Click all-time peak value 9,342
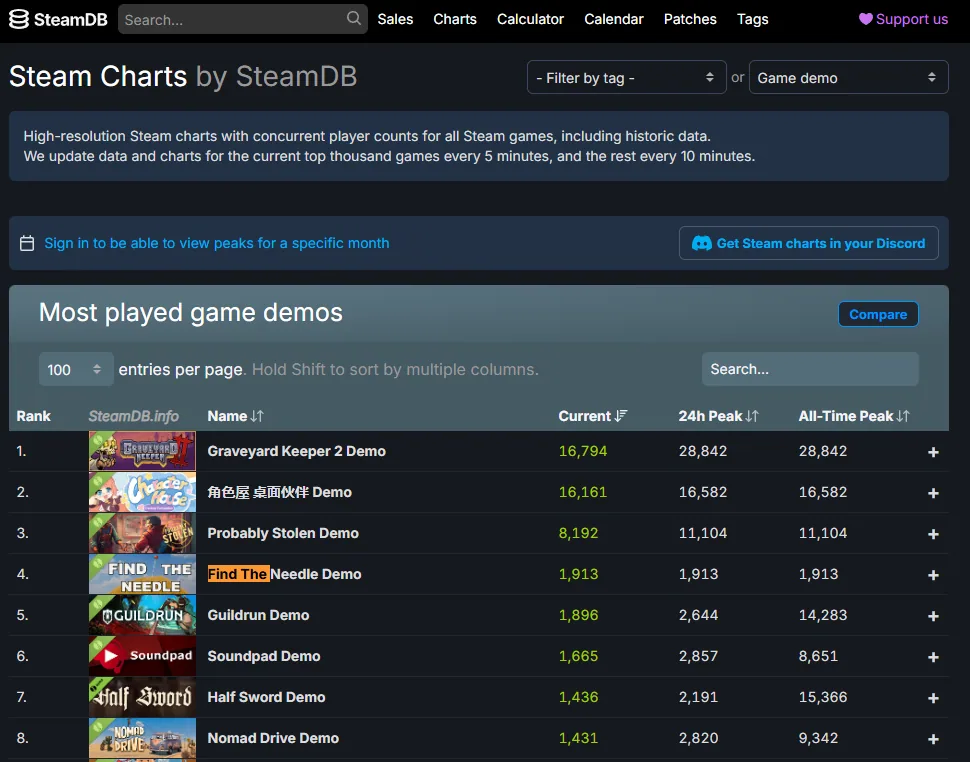 point(818,738)
